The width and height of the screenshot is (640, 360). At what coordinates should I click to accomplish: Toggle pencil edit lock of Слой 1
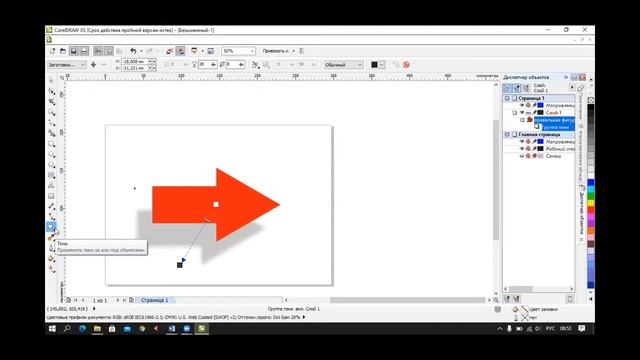tap(534, 113)
